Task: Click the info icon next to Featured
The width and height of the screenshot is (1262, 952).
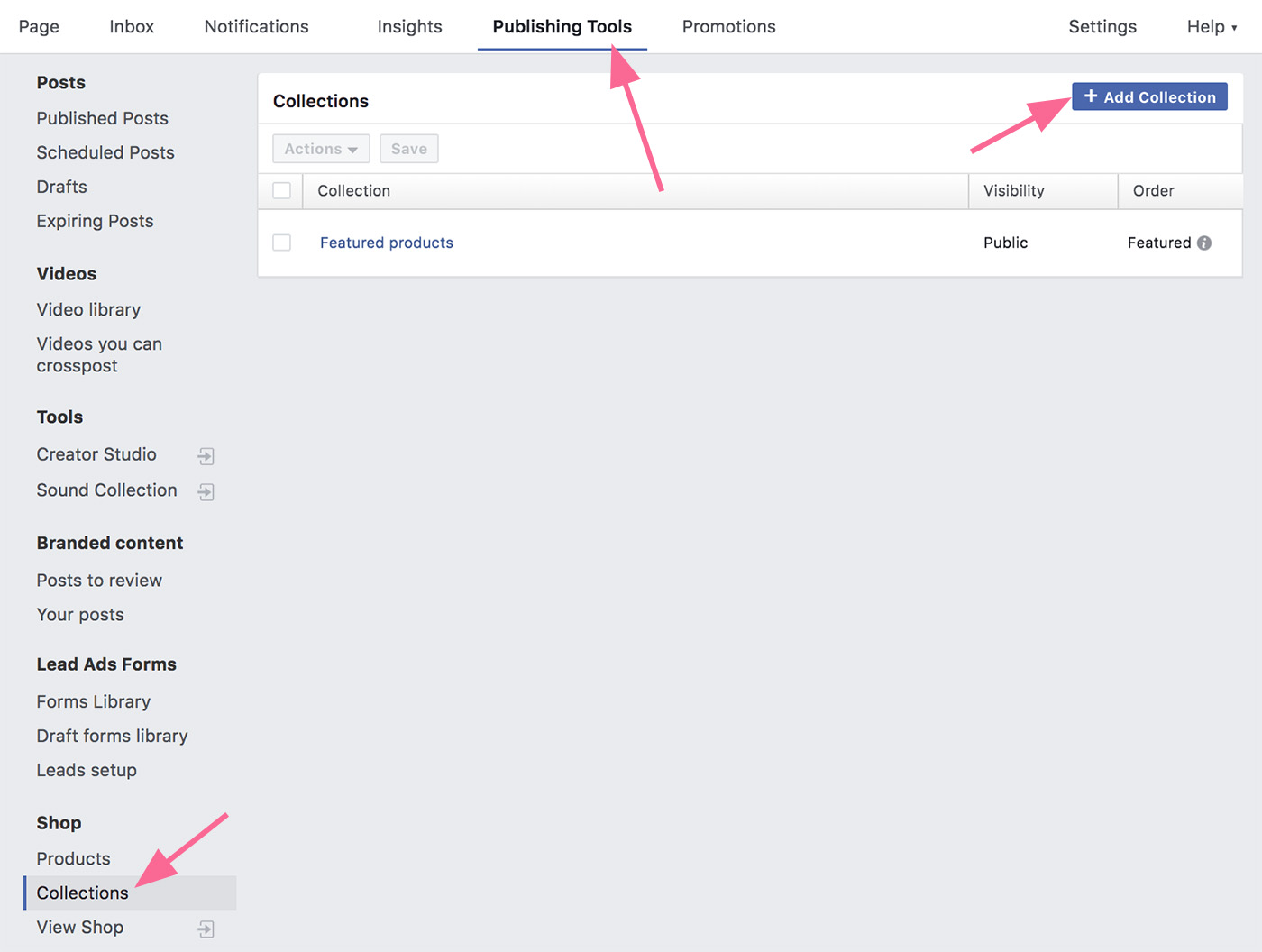Action: click(x=1204, y=243)
